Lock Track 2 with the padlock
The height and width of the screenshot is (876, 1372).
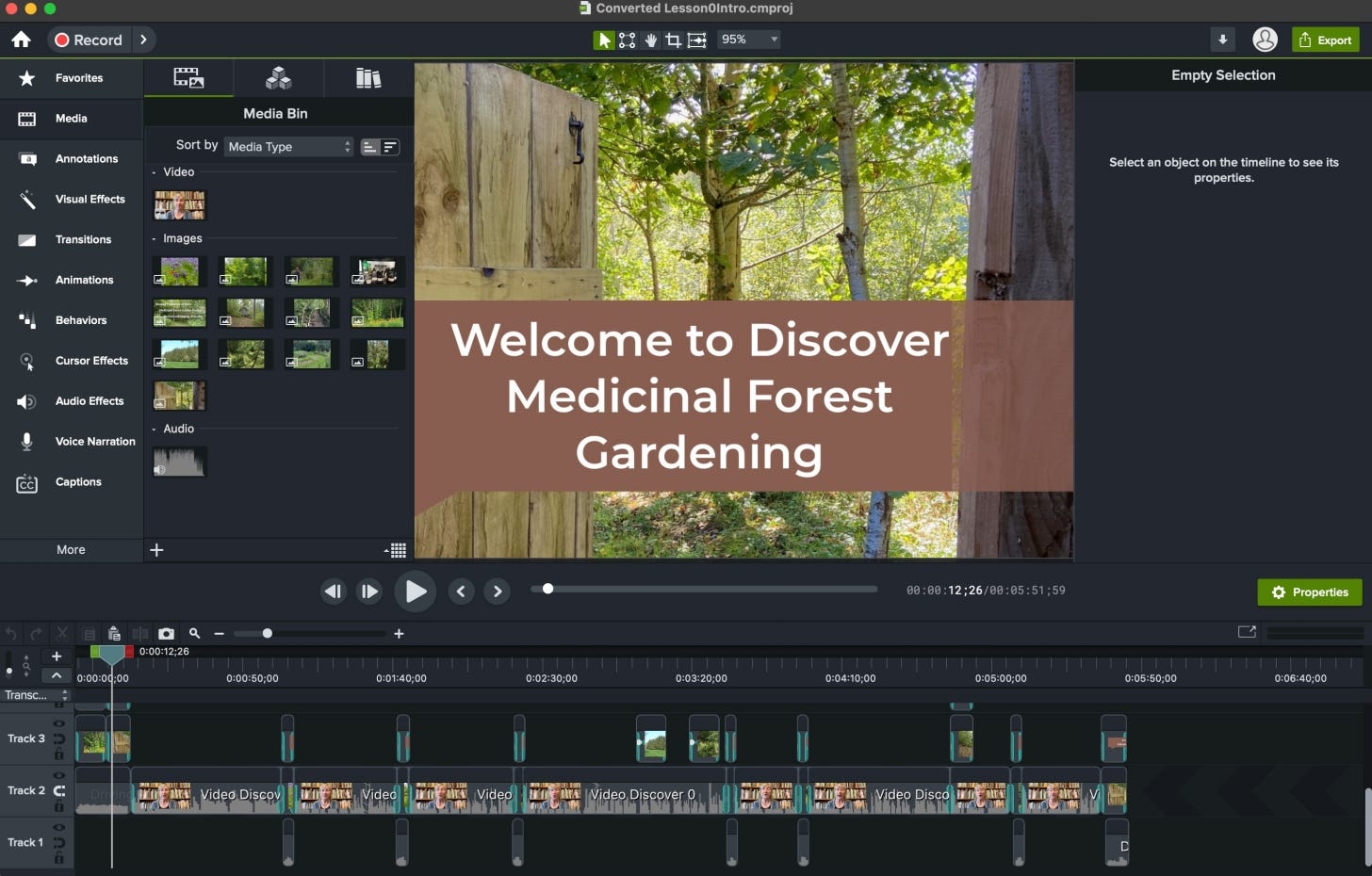click(58, 806)
